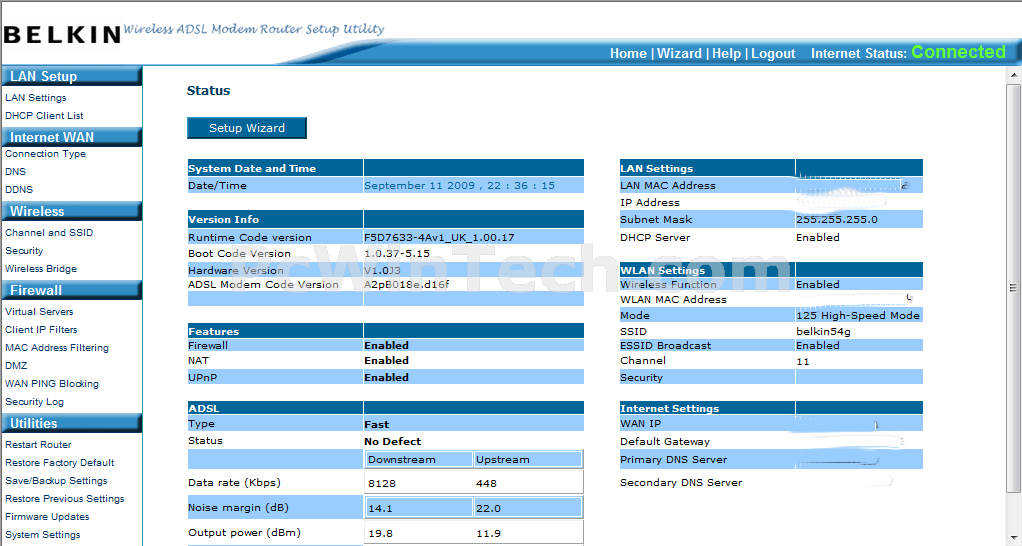Open Virtual Servers firewall page
Image resolution: width=1022 pixels, height=546 pixels.
pyautogui.click(x=39, y=311)
